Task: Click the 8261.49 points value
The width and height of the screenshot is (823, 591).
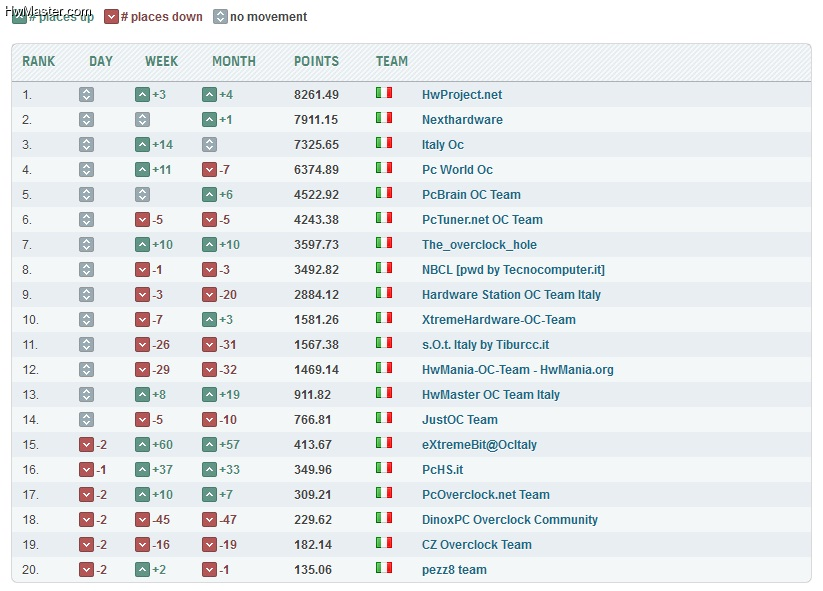Action: coord(316,94)
